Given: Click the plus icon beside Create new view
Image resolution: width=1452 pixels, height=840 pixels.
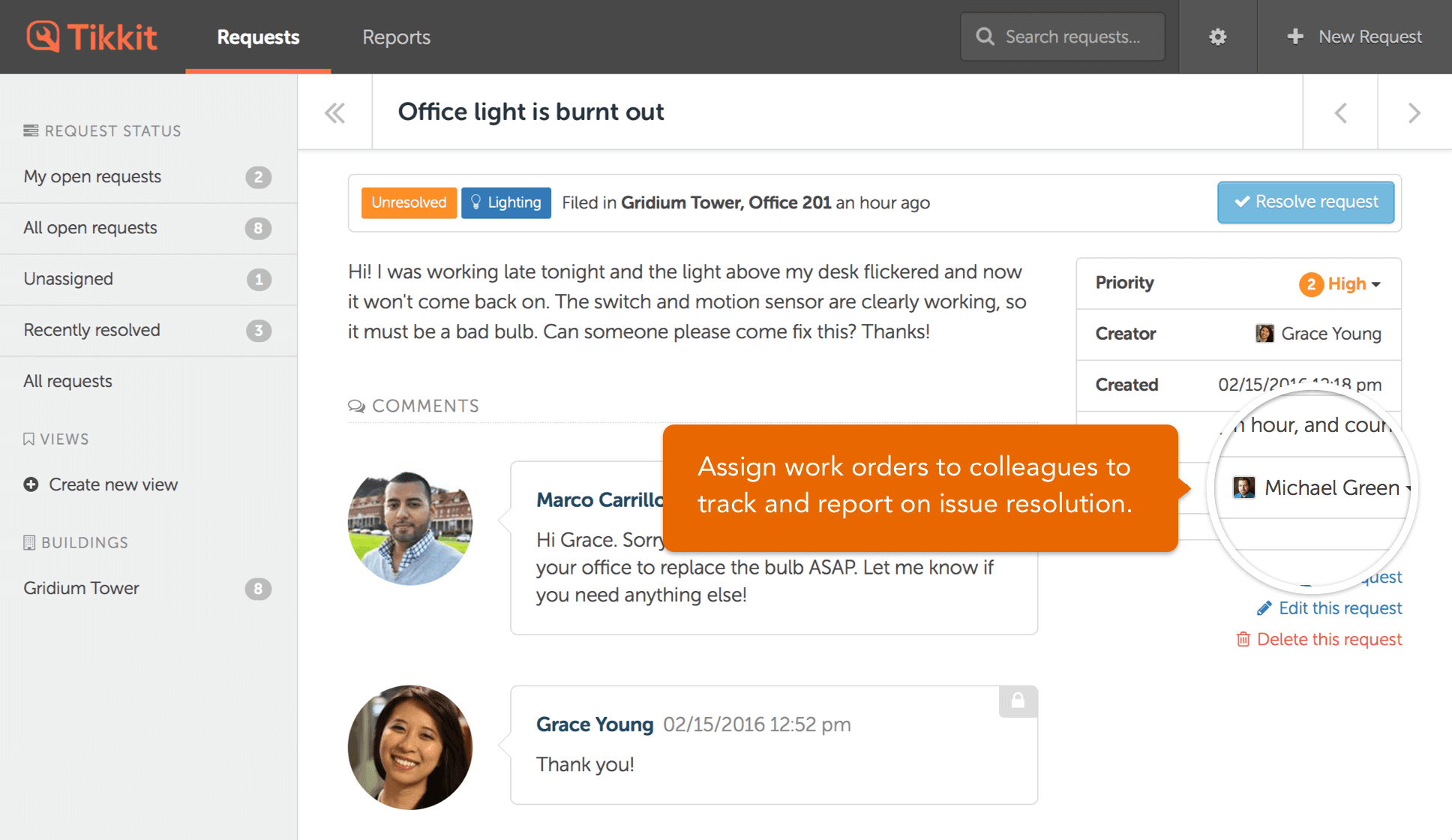Looking at the screenshot, I should click(31, 484).
